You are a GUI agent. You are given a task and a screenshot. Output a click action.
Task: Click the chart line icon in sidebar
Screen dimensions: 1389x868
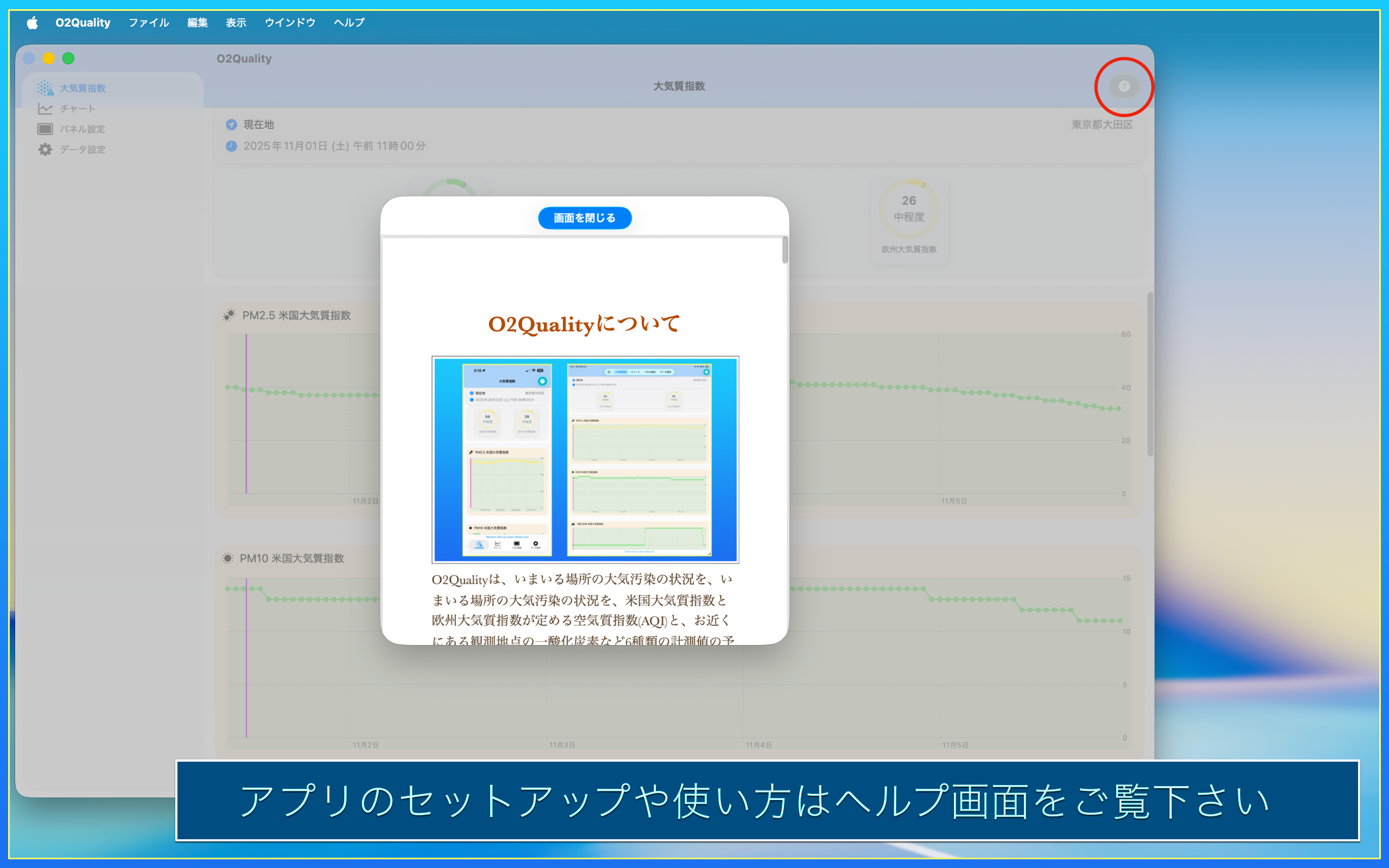coord(46,108)
